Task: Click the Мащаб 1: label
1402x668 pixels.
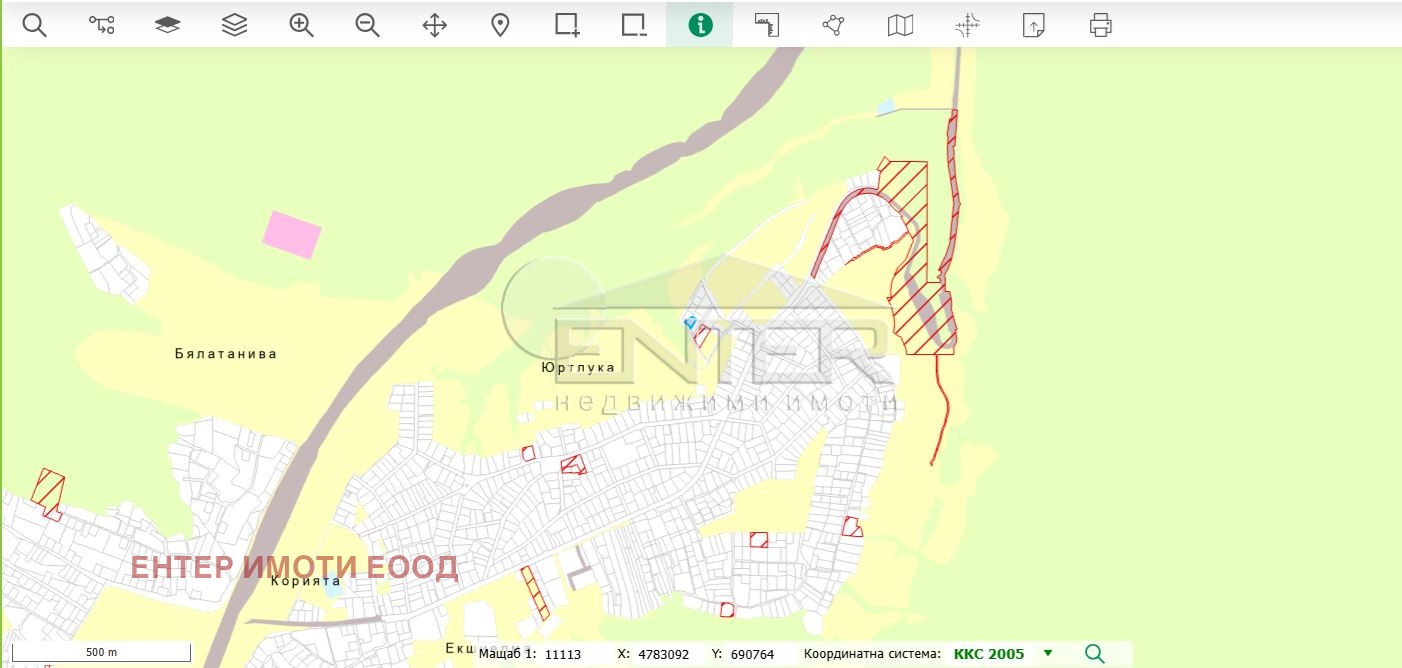Action: pos(508,654)
